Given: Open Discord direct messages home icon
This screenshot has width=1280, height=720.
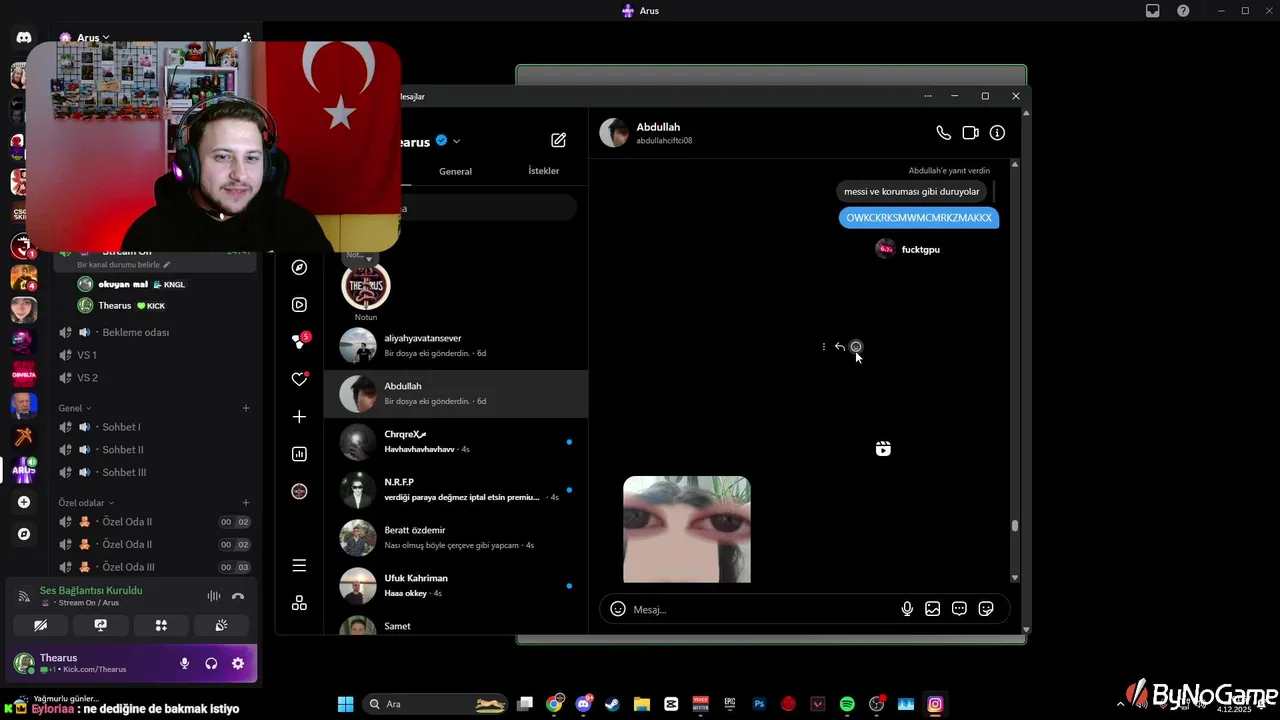Looking at the screenshot, I should (x=24, y=38).
